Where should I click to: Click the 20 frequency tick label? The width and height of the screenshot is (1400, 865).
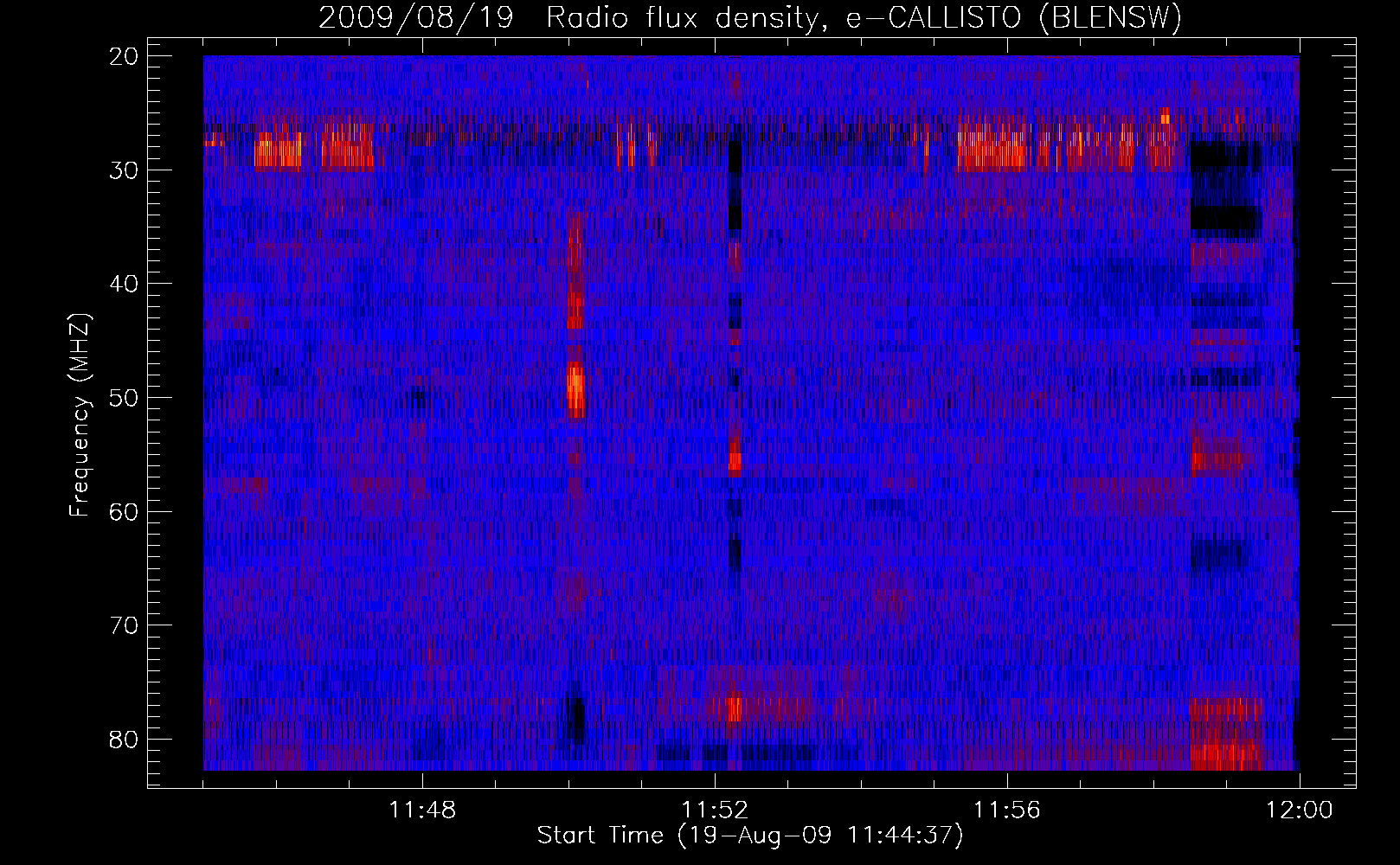coord(125,56)
